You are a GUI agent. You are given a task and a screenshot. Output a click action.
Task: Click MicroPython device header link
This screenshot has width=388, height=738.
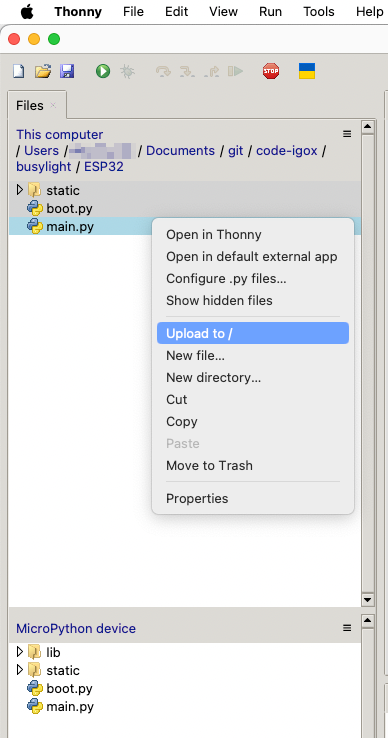pos(76,628)
